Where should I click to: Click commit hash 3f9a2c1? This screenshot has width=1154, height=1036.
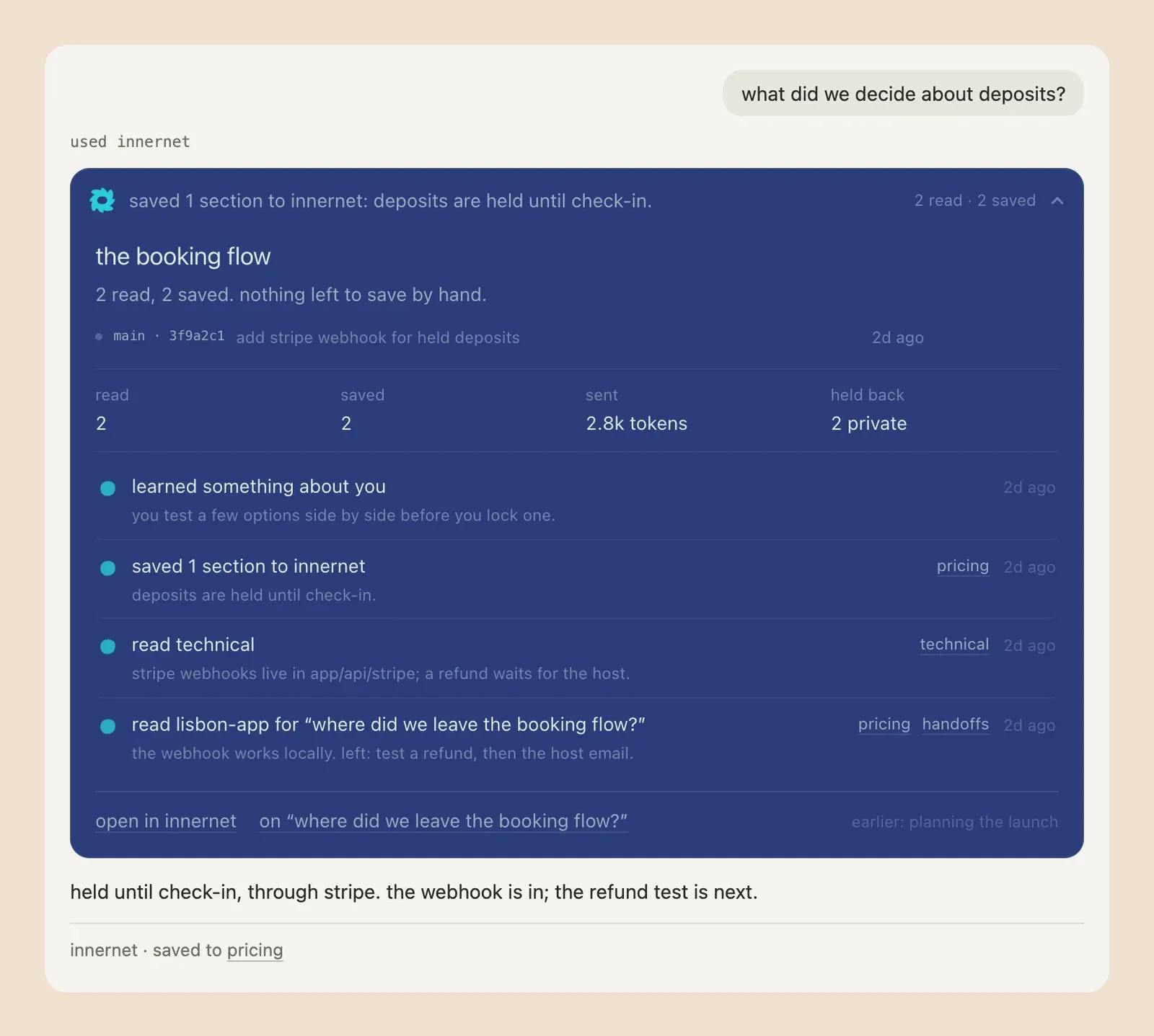click(196, 336)
